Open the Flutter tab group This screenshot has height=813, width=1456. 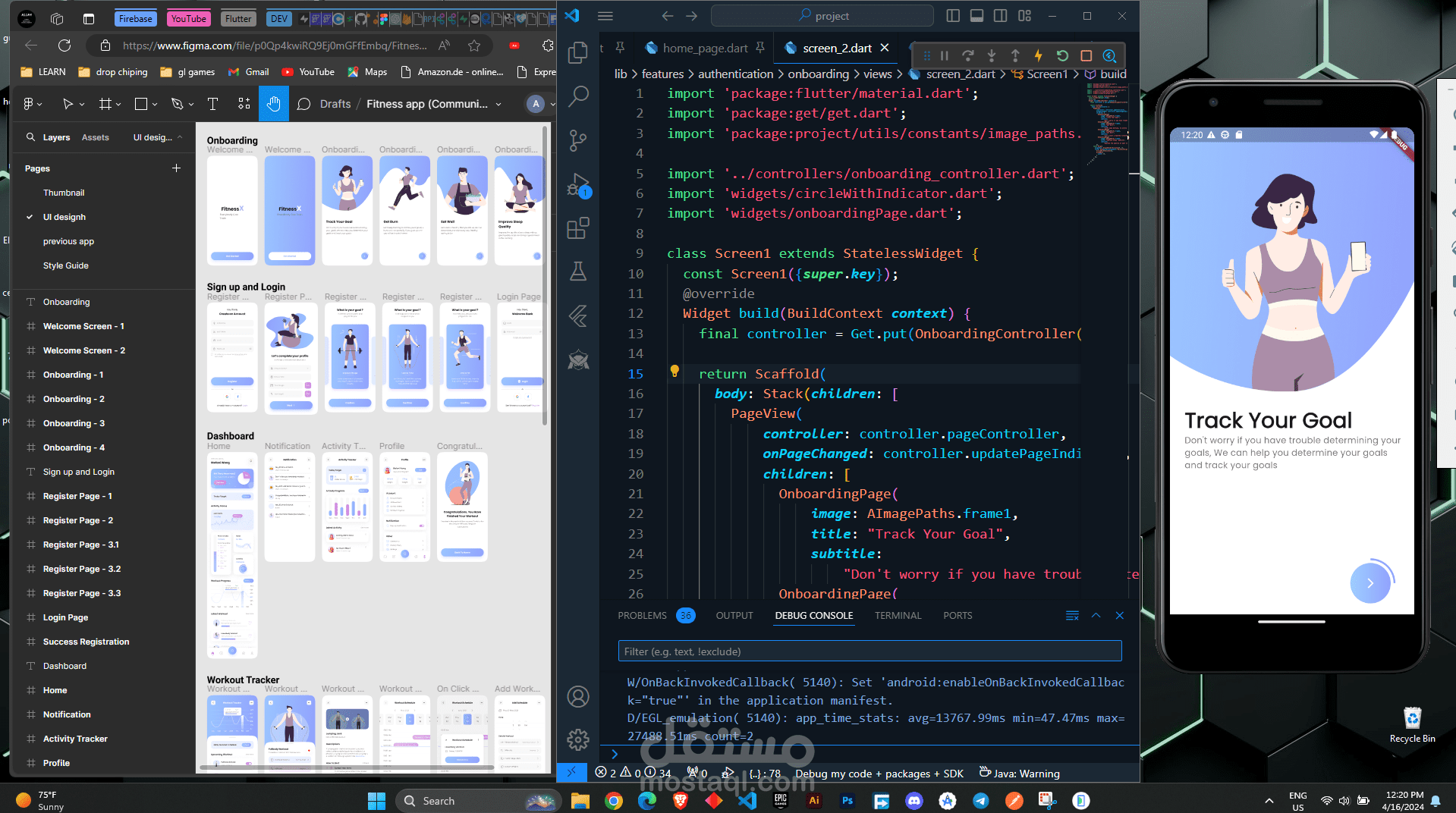(x=238, y=19)
